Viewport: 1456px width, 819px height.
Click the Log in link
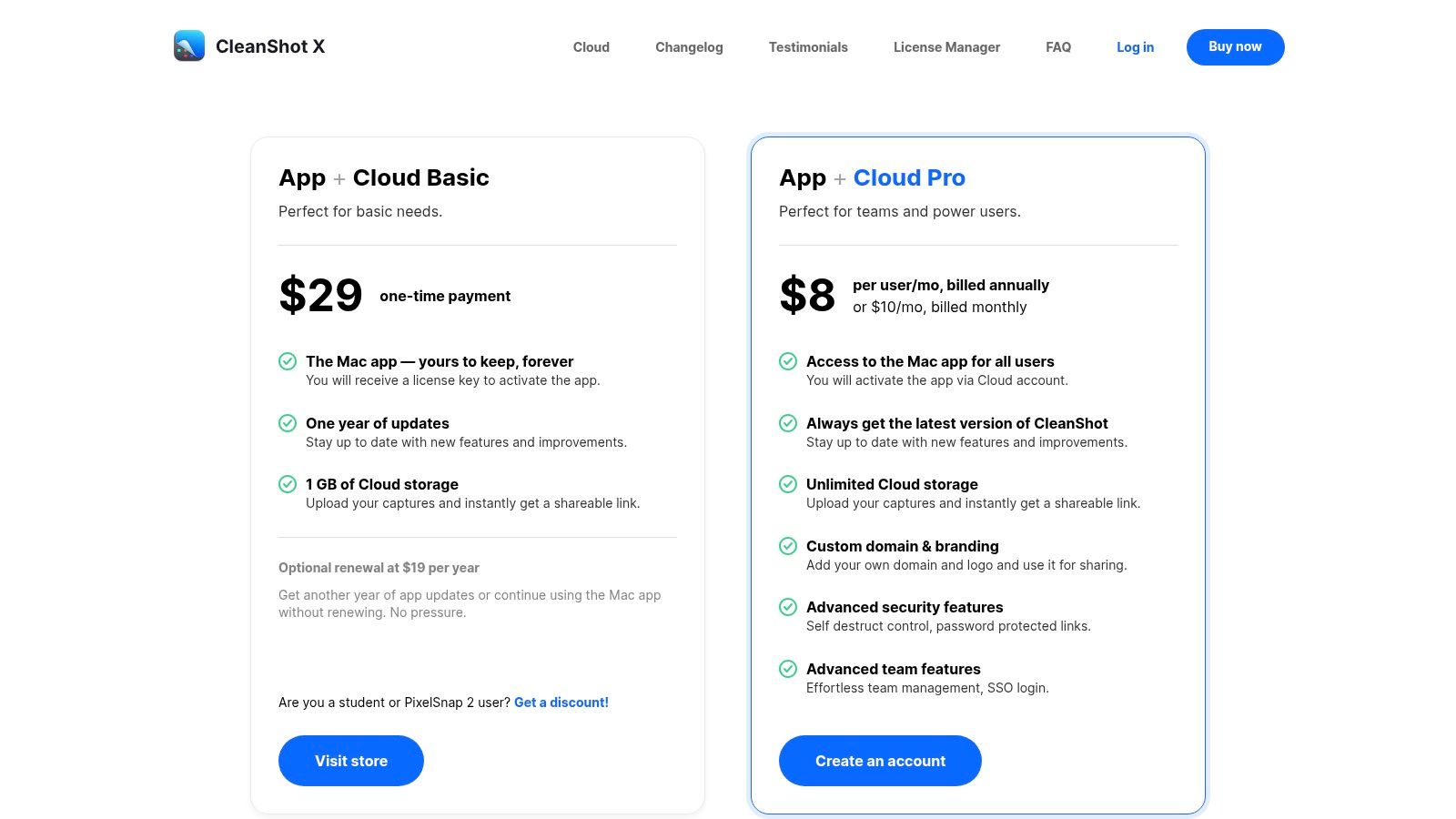pyautogui.click(x=1135, y=47)
